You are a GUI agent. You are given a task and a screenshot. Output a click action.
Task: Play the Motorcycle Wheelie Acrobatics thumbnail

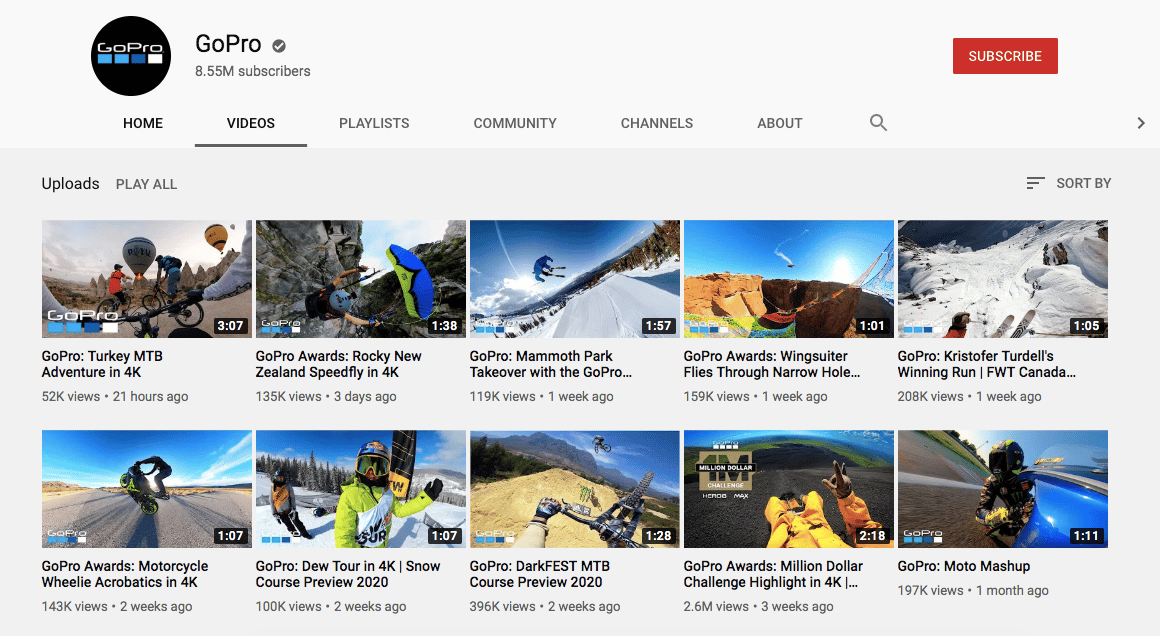146,489
